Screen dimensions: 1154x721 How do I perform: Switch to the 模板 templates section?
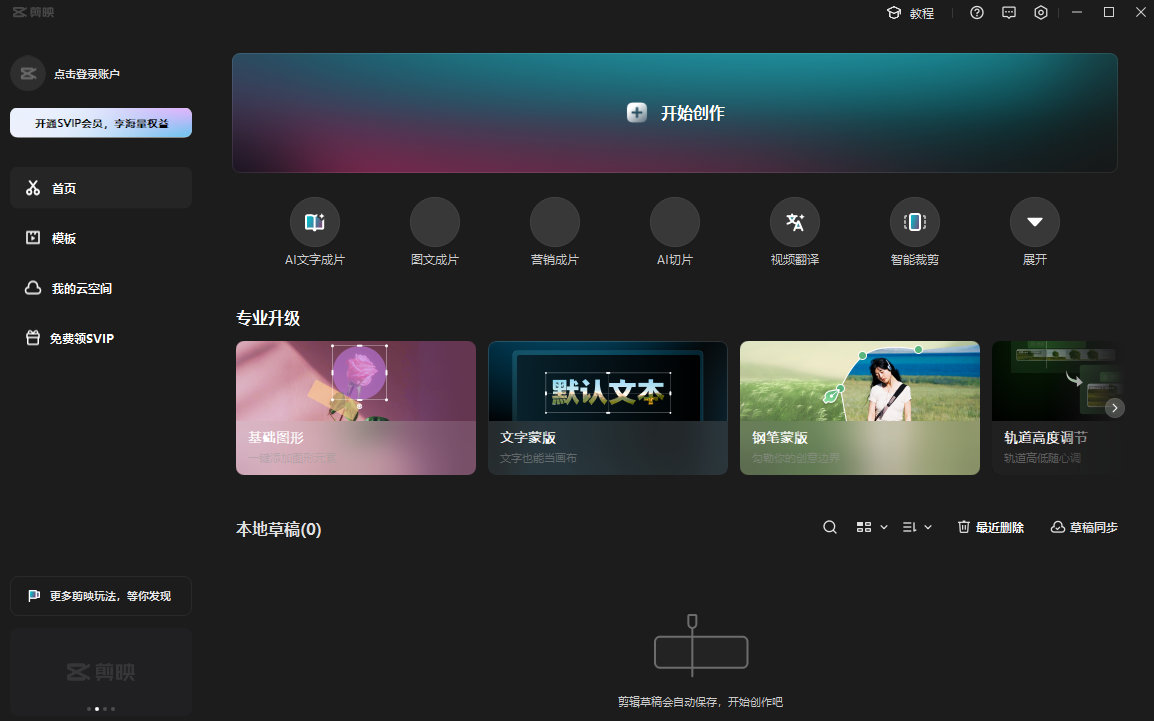point(64,238)
